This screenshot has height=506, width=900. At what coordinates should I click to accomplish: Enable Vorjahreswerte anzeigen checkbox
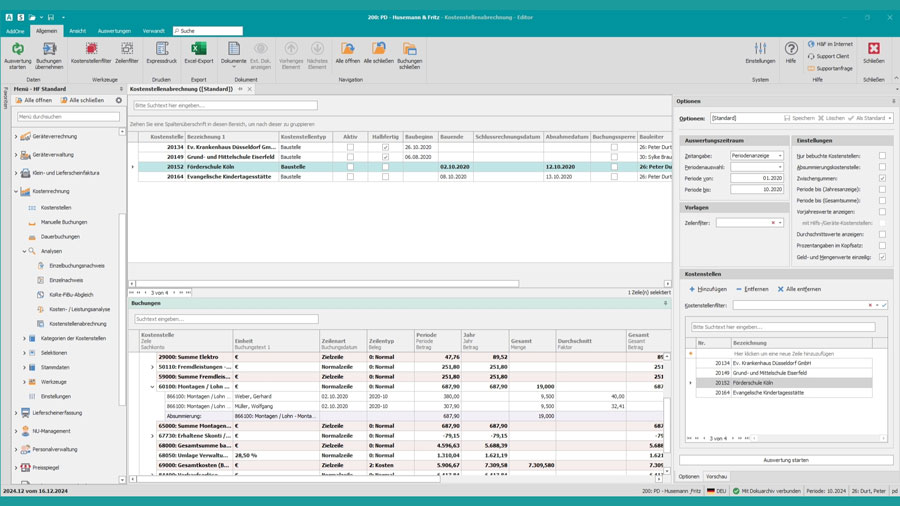[x=882, y=212]
